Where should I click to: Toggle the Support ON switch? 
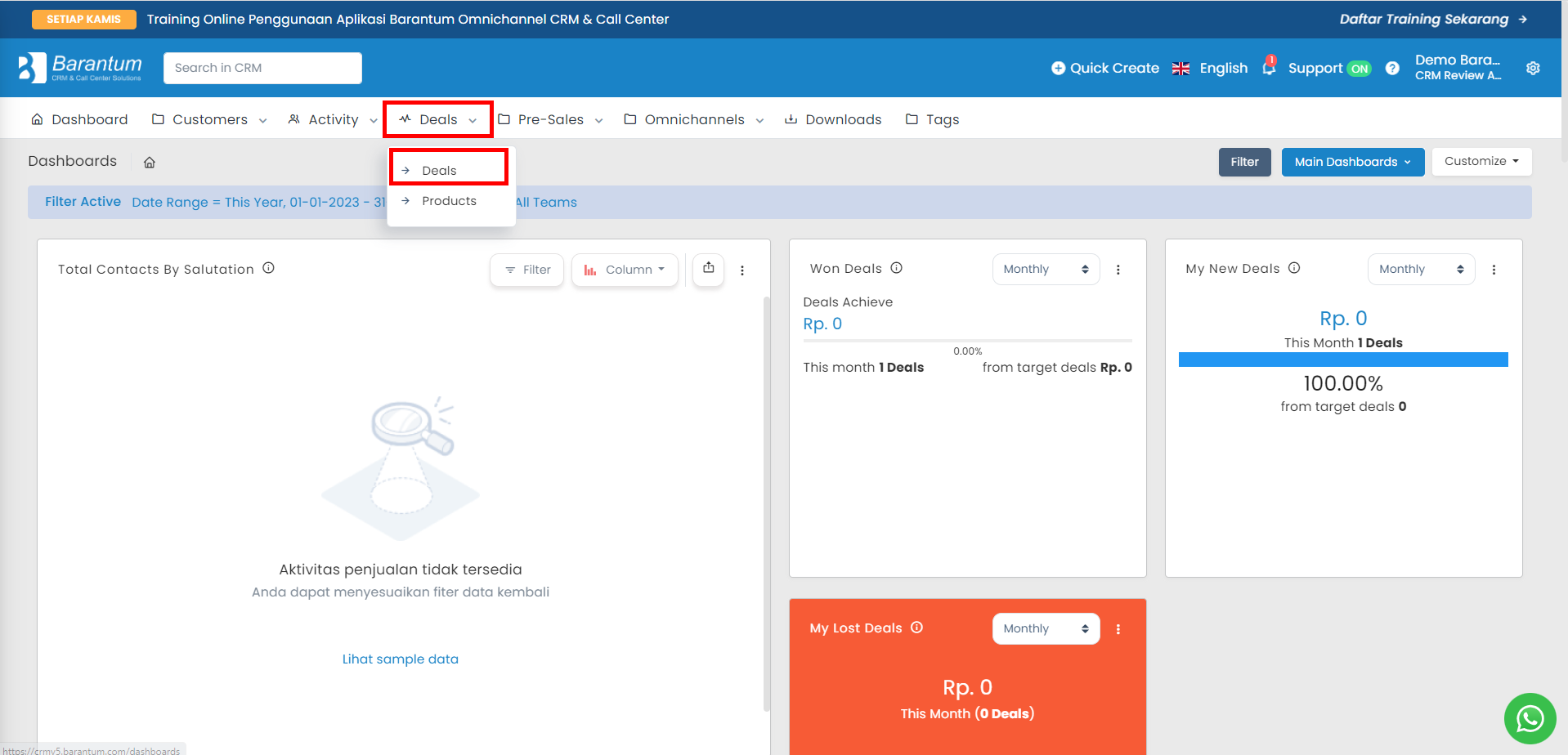coord(1359,69)
